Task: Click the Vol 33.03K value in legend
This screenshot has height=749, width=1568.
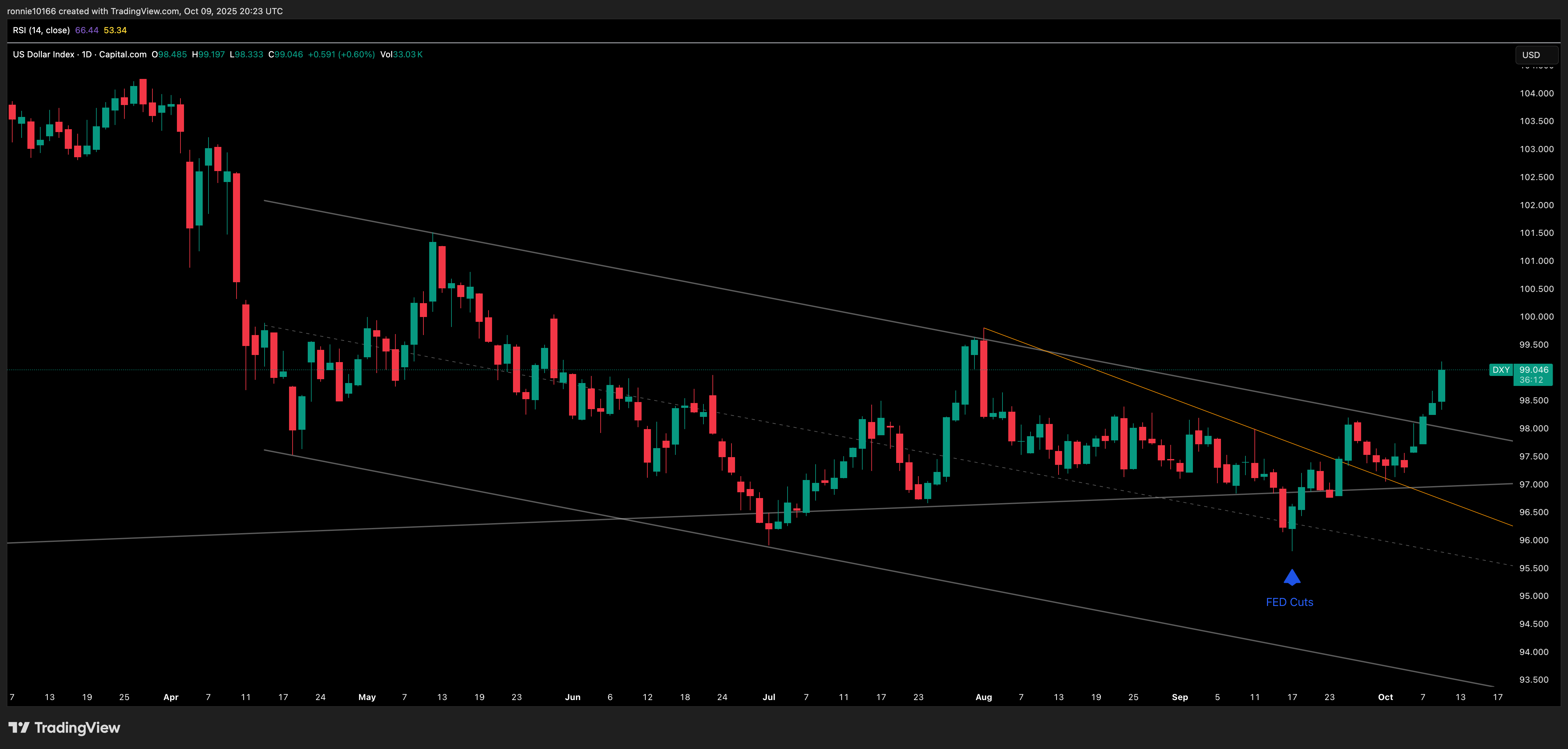Action: (401, 55)
